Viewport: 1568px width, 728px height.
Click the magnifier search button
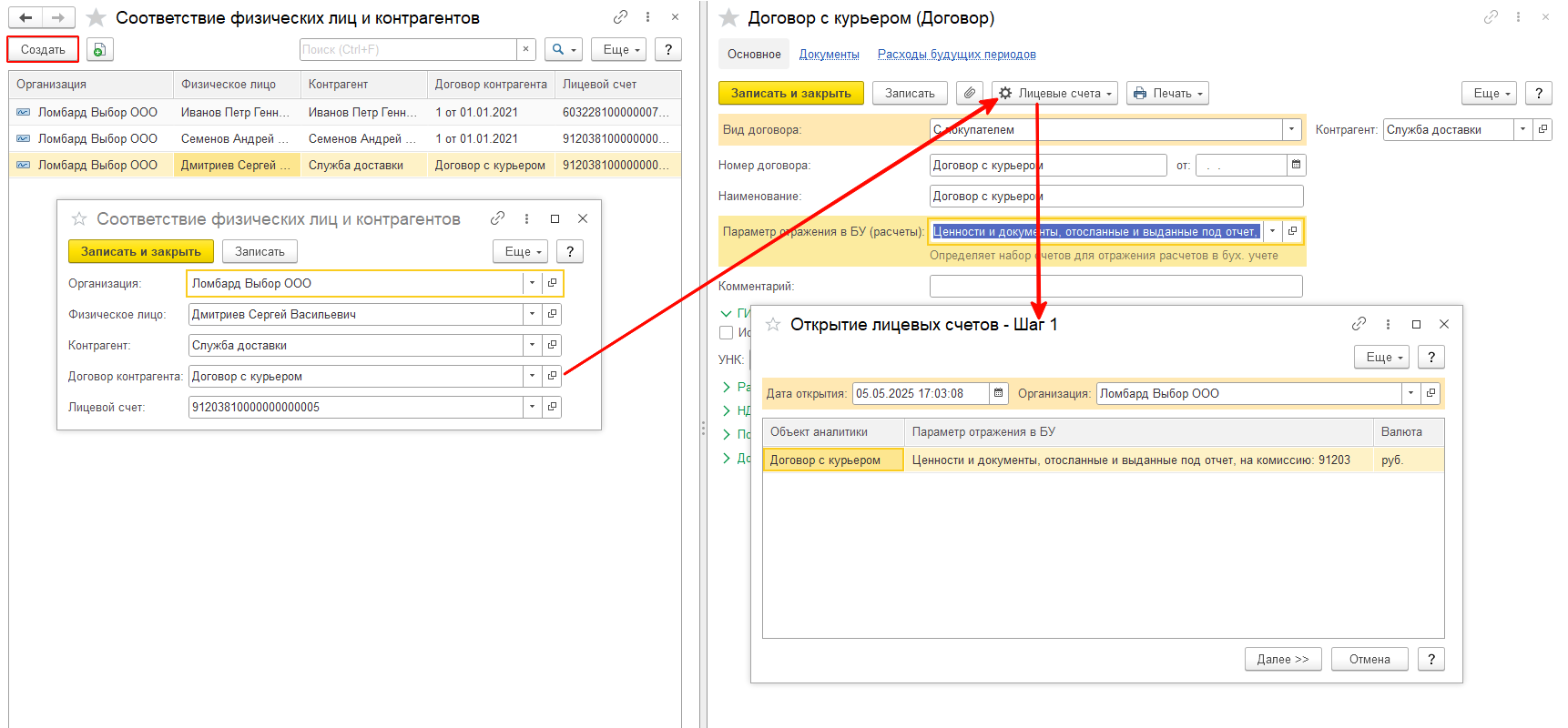(x=564, y=49)
